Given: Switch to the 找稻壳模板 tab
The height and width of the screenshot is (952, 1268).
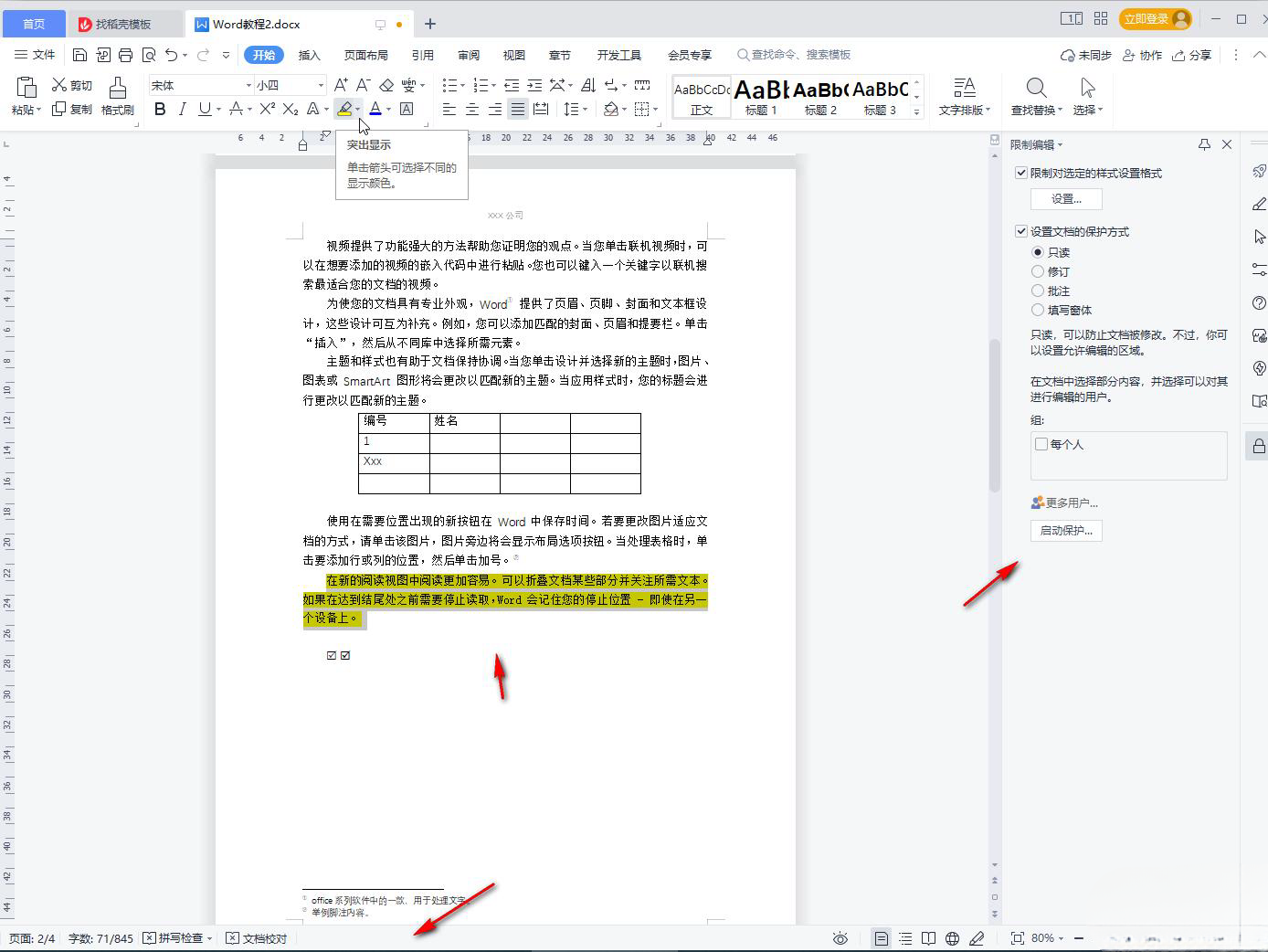Looking at the screenshot, I should coord(124,24).
